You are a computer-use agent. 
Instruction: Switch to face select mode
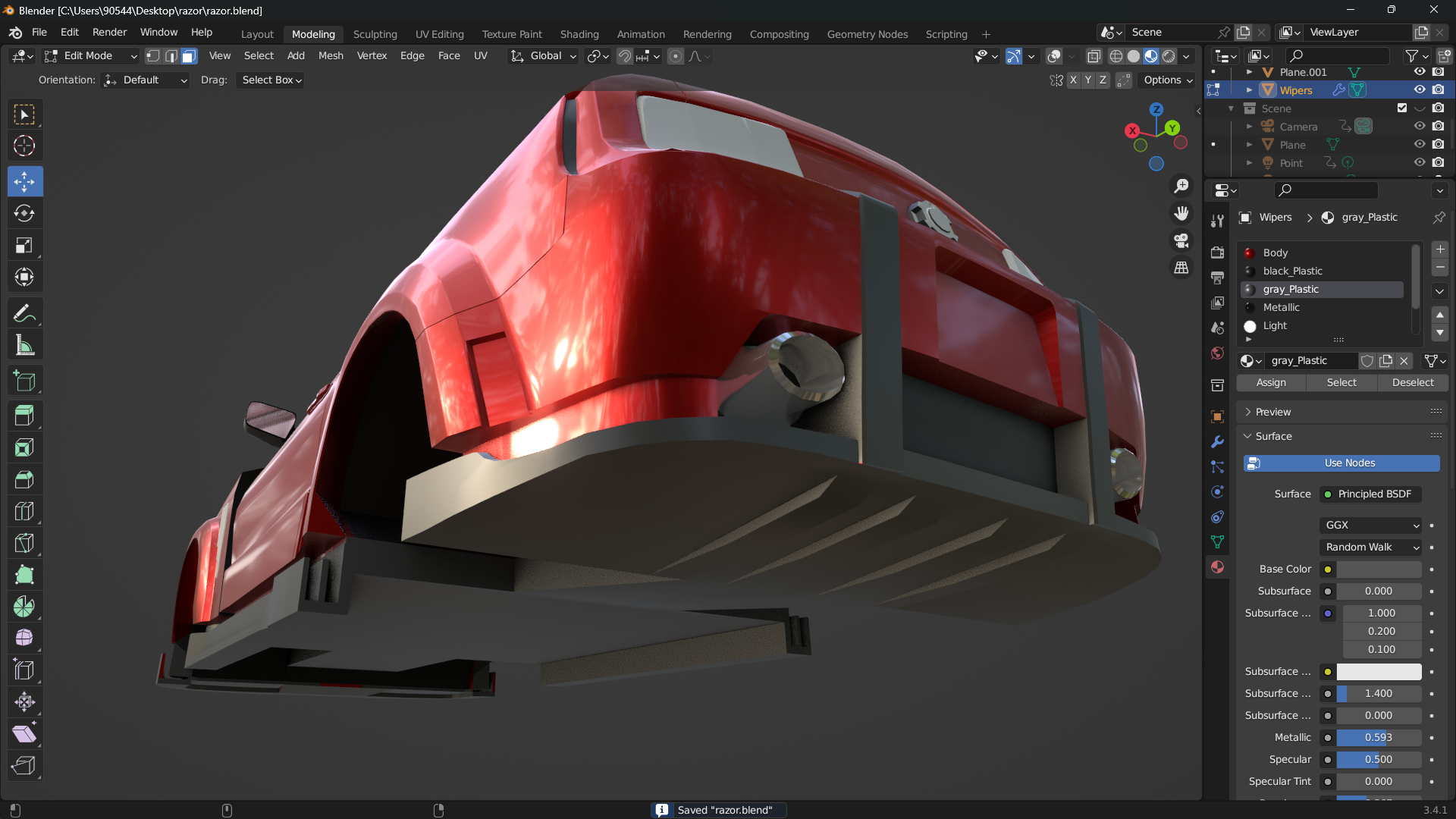pyautogui.click(x=189, y=56)
